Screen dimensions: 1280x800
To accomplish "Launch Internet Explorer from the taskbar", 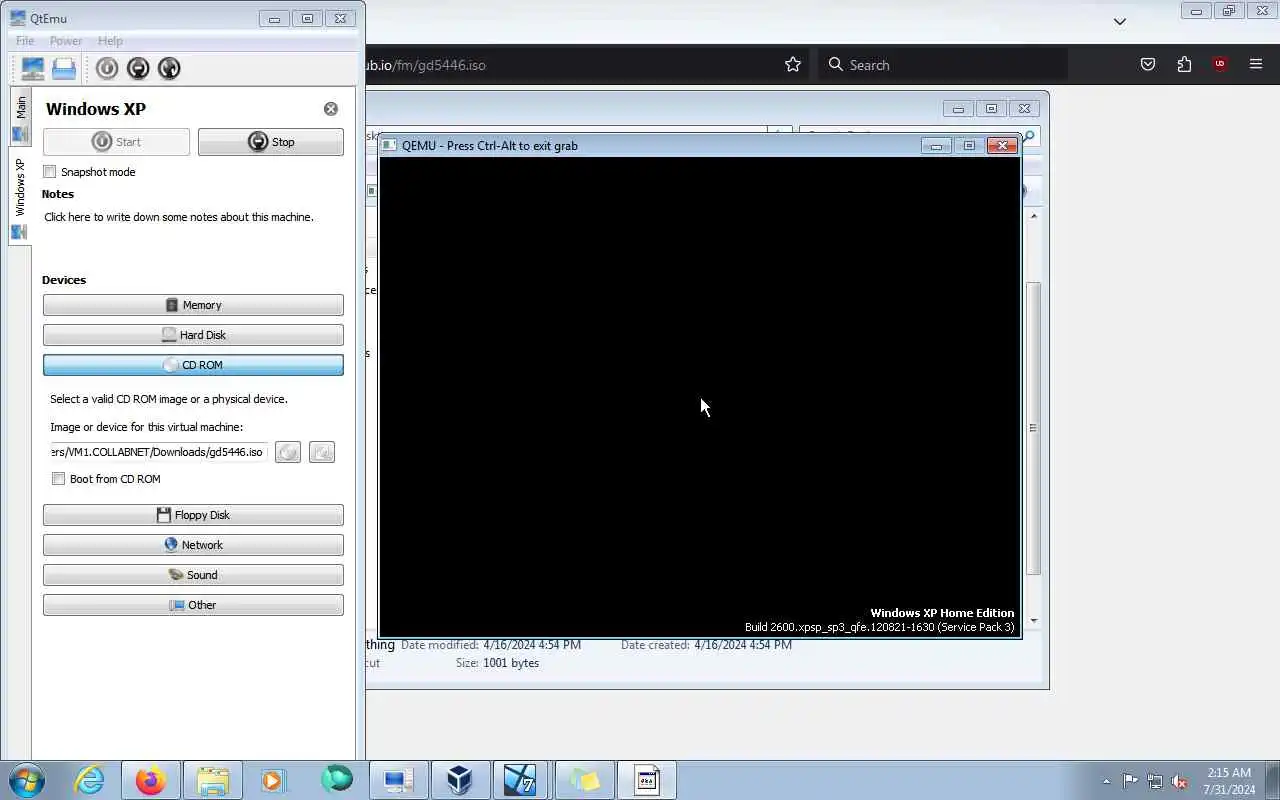I will pyautogui.click(x=91, y=780).
